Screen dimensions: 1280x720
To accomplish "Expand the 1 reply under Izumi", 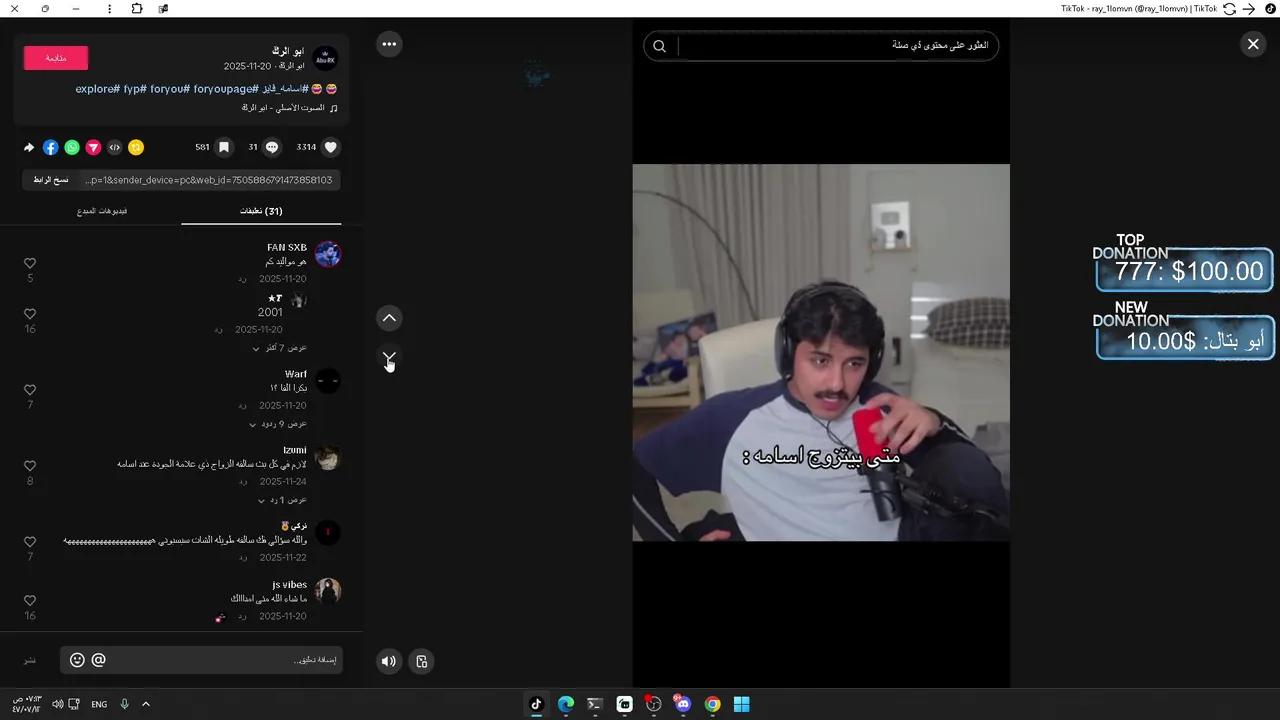I will pos(282,500).
